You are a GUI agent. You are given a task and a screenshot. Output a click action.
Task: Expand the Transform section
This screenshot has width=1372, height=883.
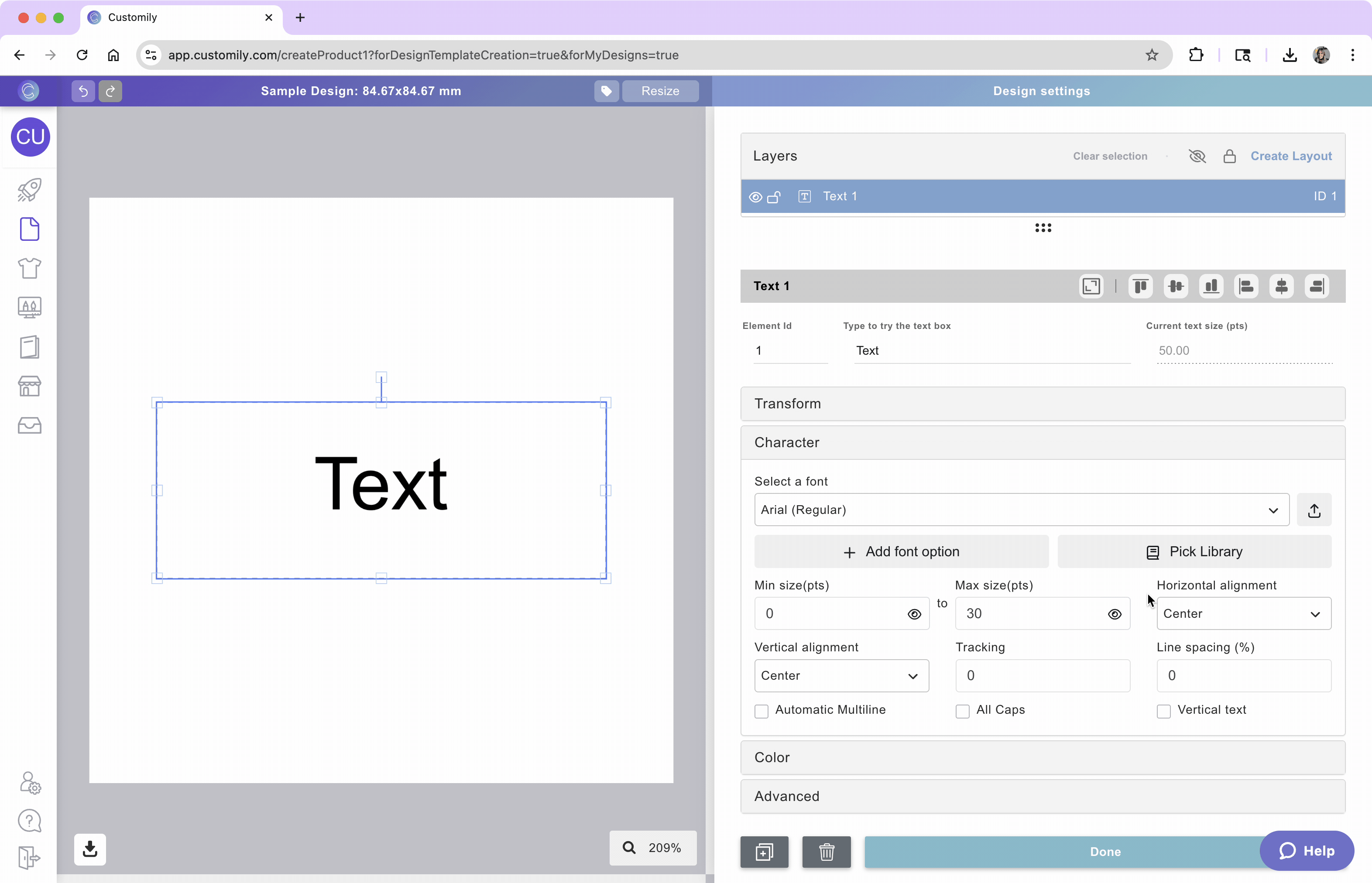pos(1042,404)
